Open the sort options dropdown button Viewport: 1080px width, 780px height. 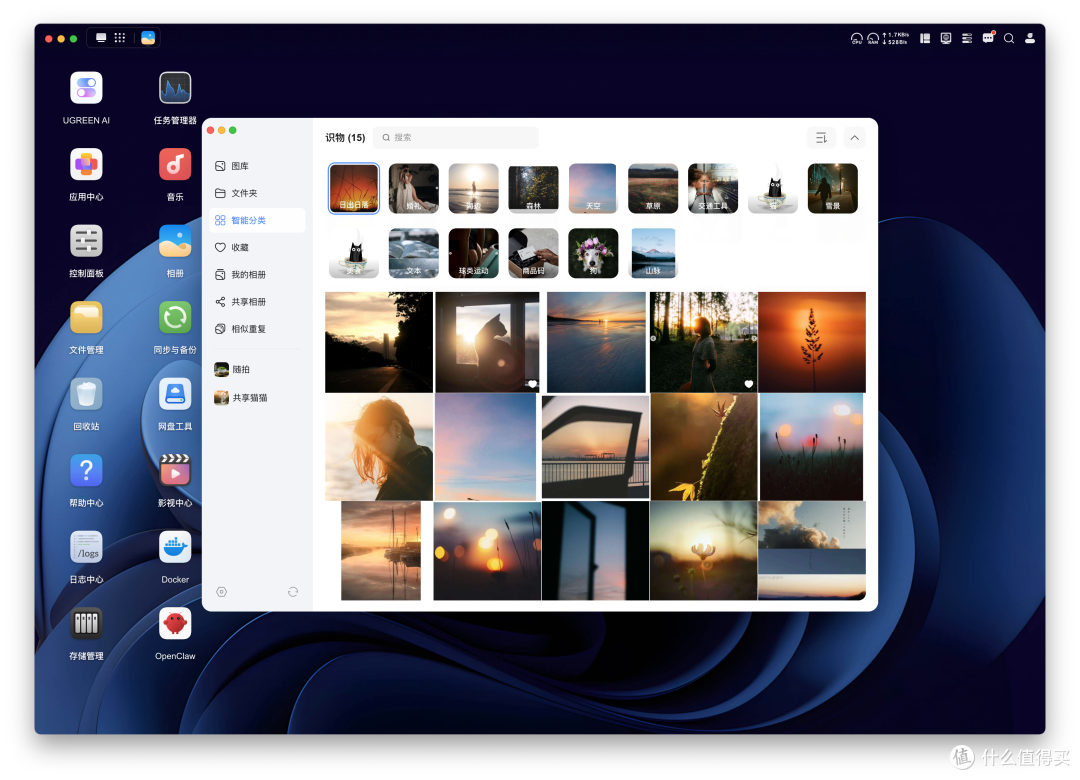(821, 138)
